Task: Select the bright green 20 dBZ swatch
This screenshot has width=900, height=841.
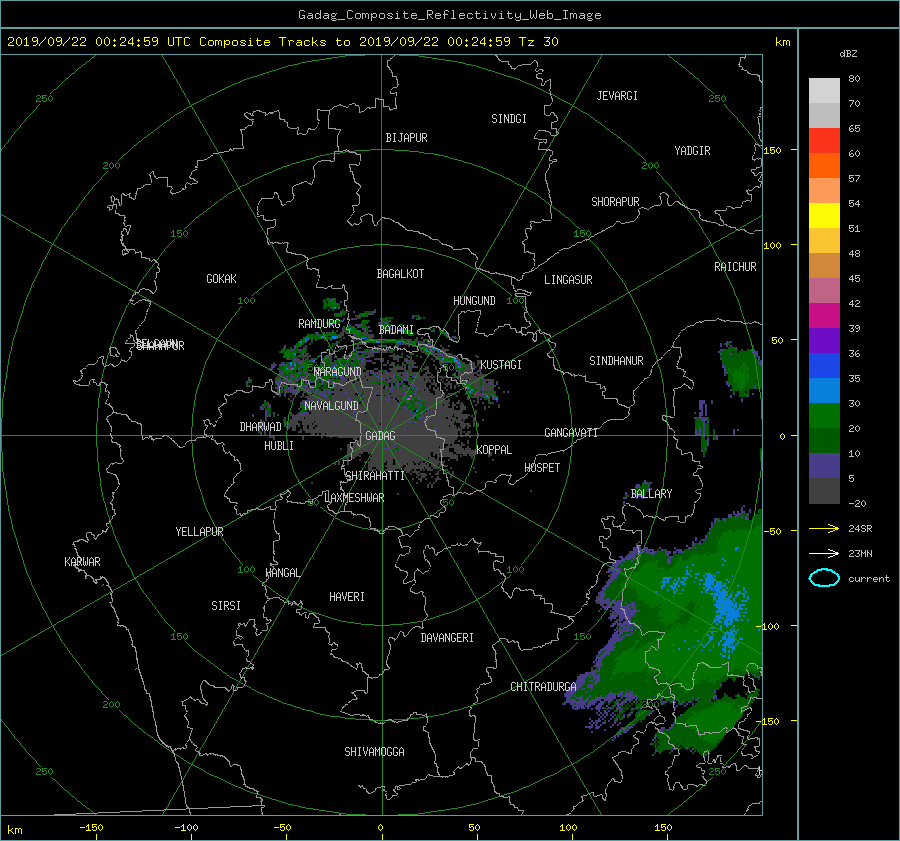Action: tap(824, 415)
